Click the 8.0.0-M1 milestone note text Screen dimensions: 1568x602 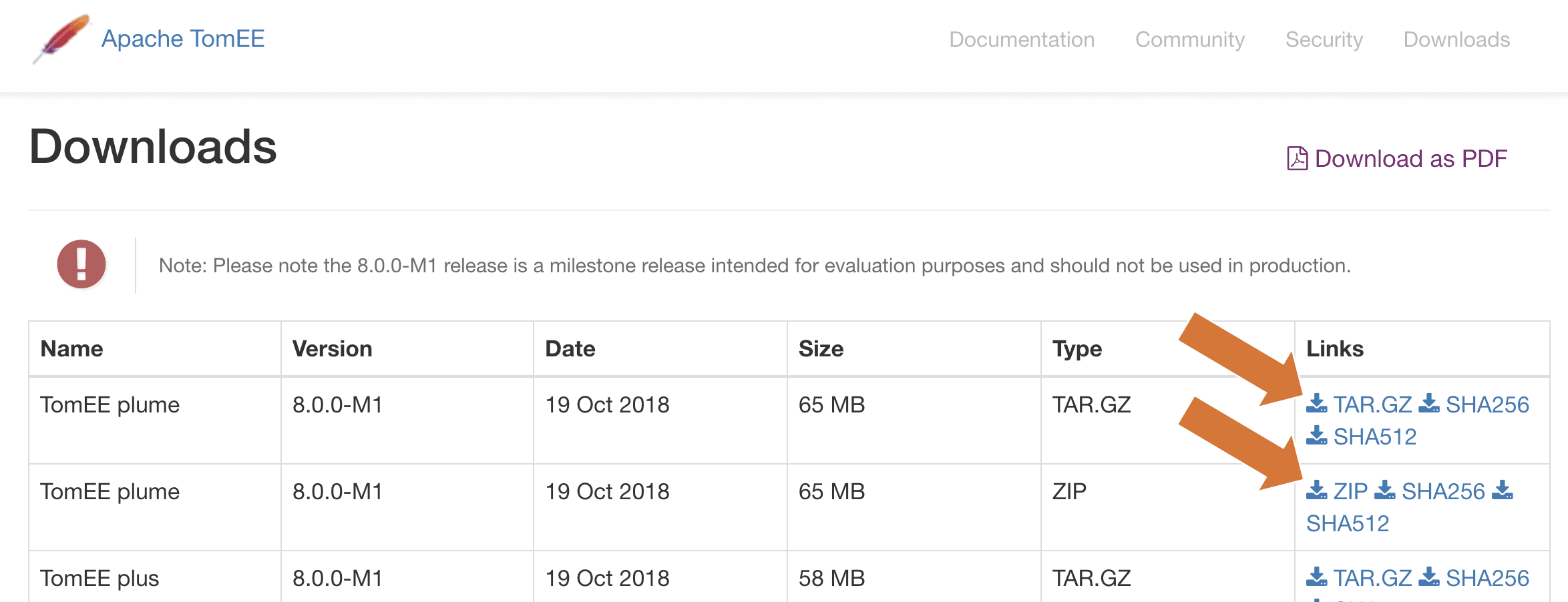click(755, 266)
